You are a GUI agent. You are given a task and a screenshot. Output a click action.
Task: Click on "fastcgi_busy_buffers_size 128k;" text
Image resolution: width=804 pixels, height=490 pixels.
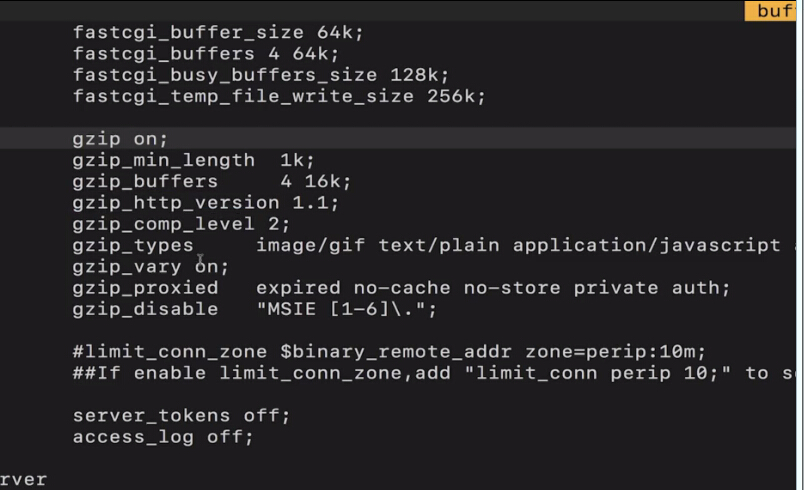[x=260, y=75]
